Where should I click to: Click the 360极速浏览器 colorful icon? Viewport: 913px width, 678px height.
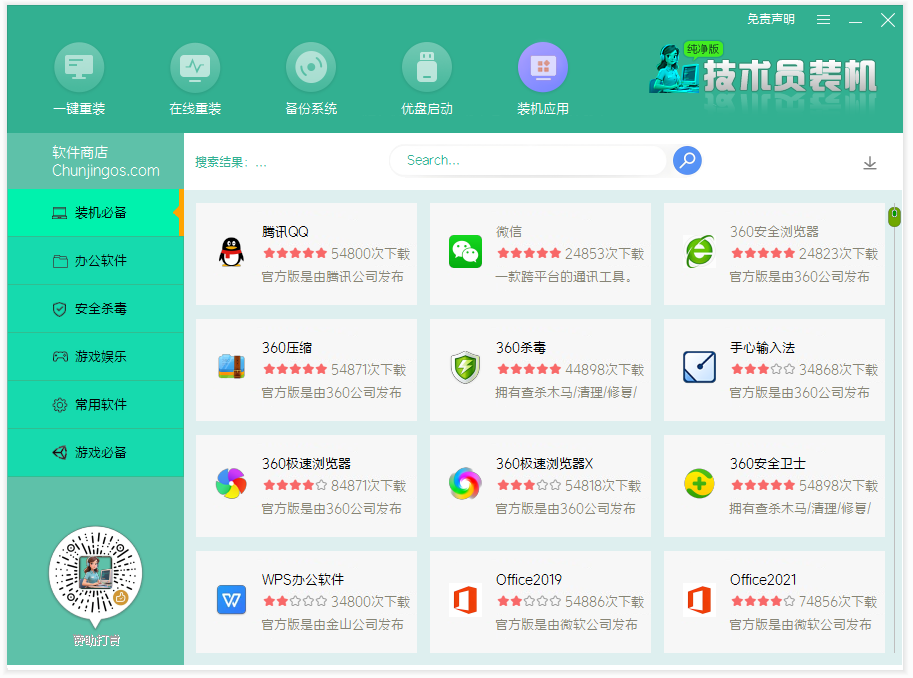[231, 483]
